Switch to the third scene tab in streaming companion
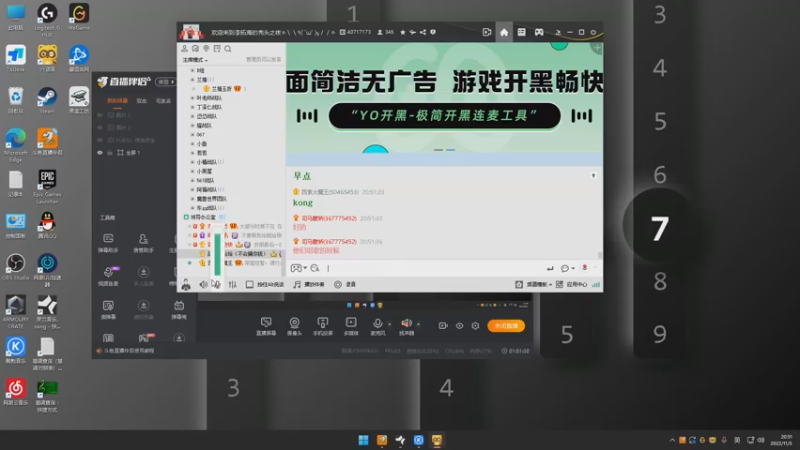Image resolution: width=800 pixels, height=450 pixels. pyautogui.click(x=163, y=101)
